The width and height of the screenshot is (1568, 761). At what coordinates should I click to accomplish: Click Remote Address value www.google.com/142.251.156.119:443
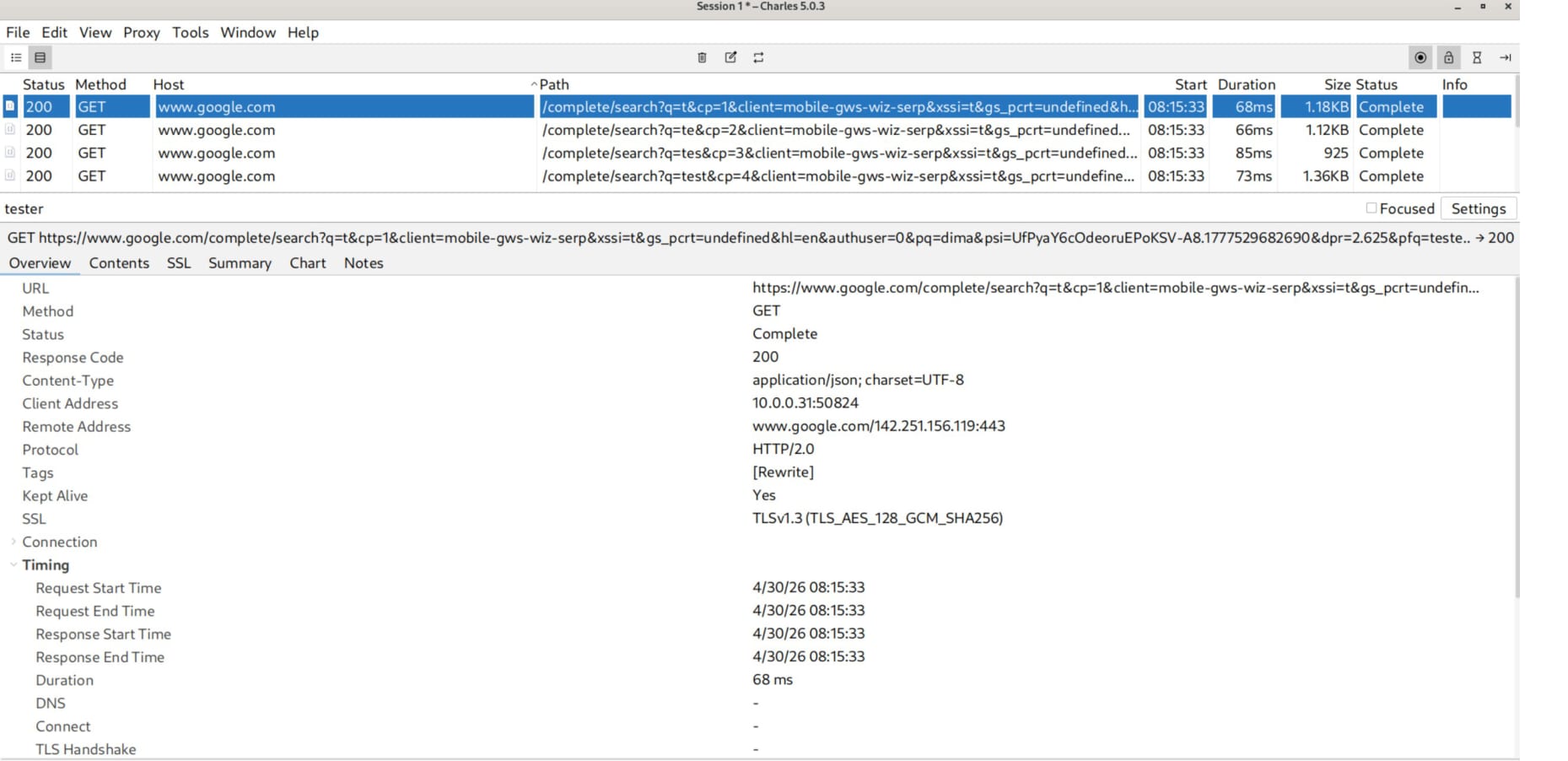(878, 426)
